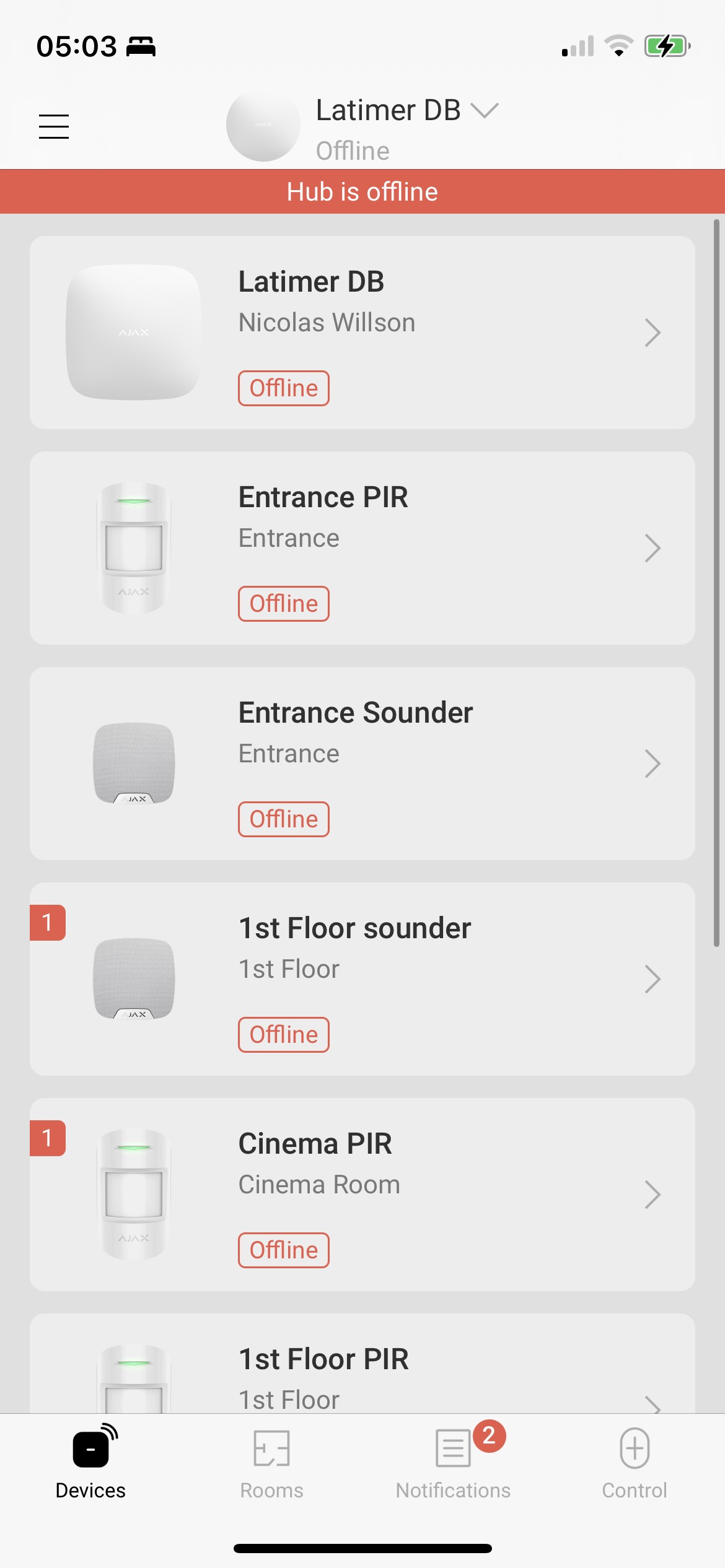Viewport: 725px width, 1568px height.
Task: Open the 1st Floor PIR device entry
Action: click(362, 1369)
